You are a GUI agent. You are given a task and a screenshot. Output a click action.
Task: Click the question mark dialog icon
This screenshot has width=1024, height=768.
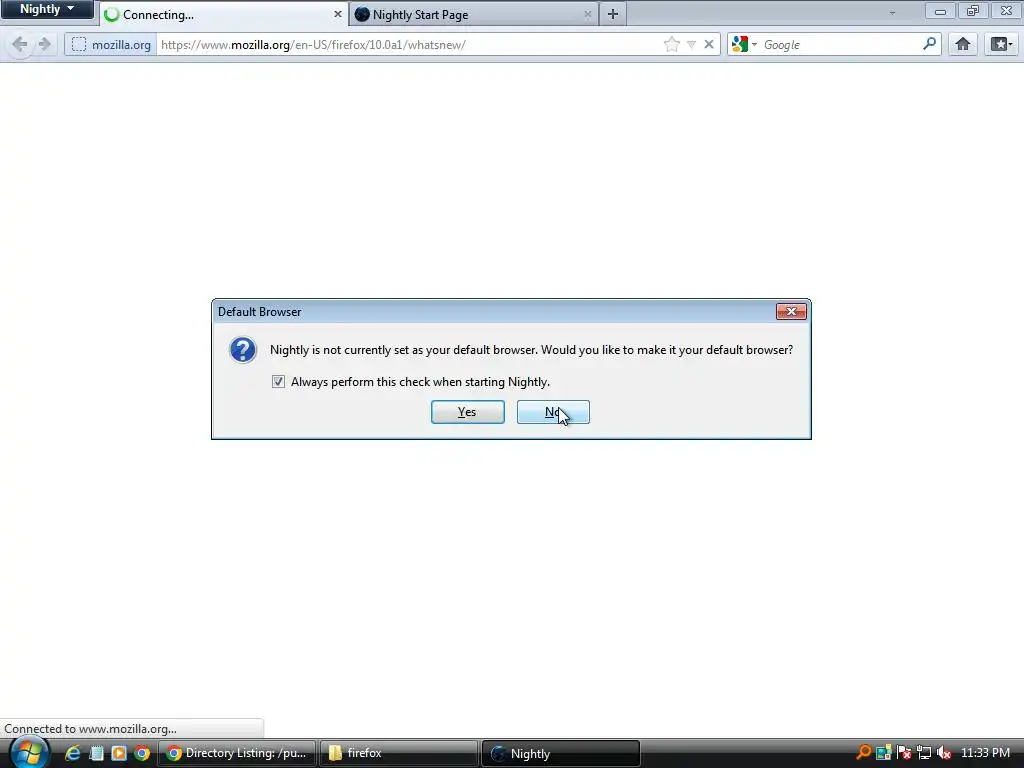click(243, 350)
